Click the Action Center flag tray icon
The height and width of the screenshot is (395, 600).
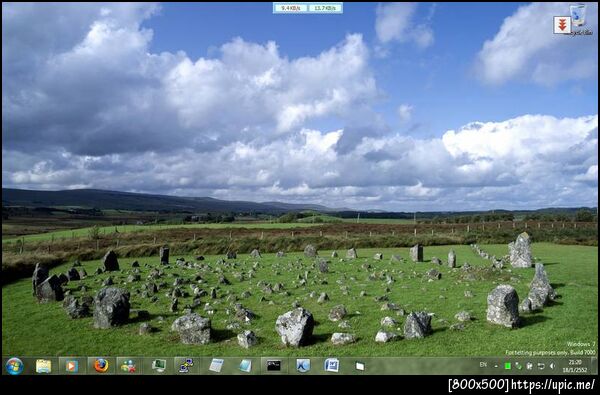click(530, 366)
